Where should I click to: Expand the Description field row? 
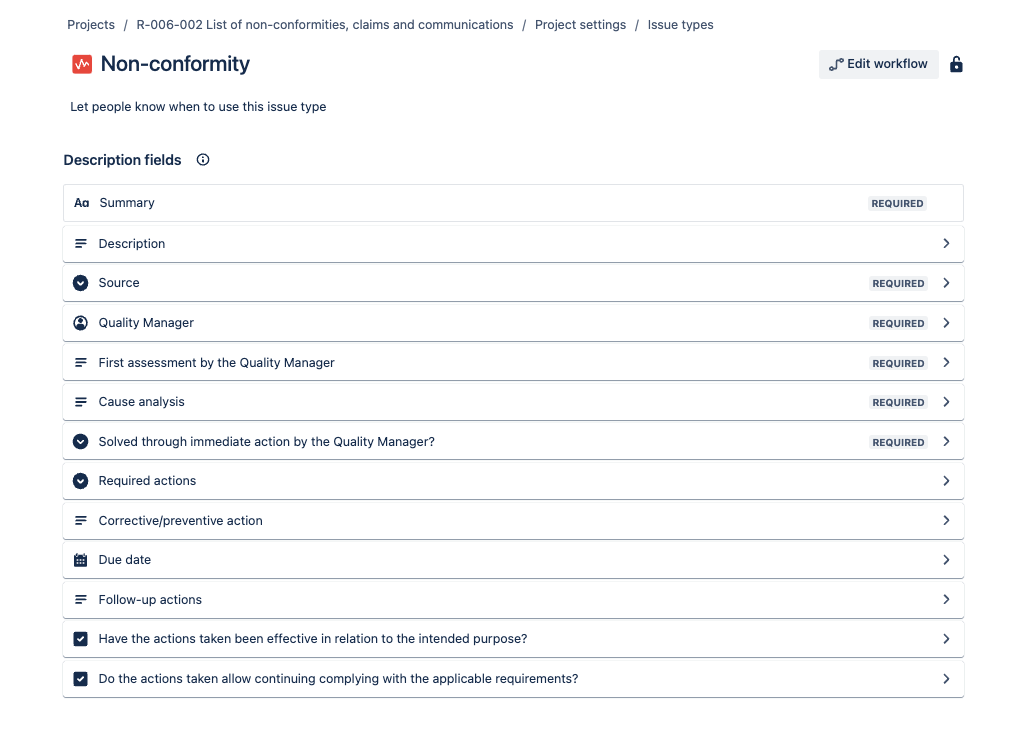point(946,244)
